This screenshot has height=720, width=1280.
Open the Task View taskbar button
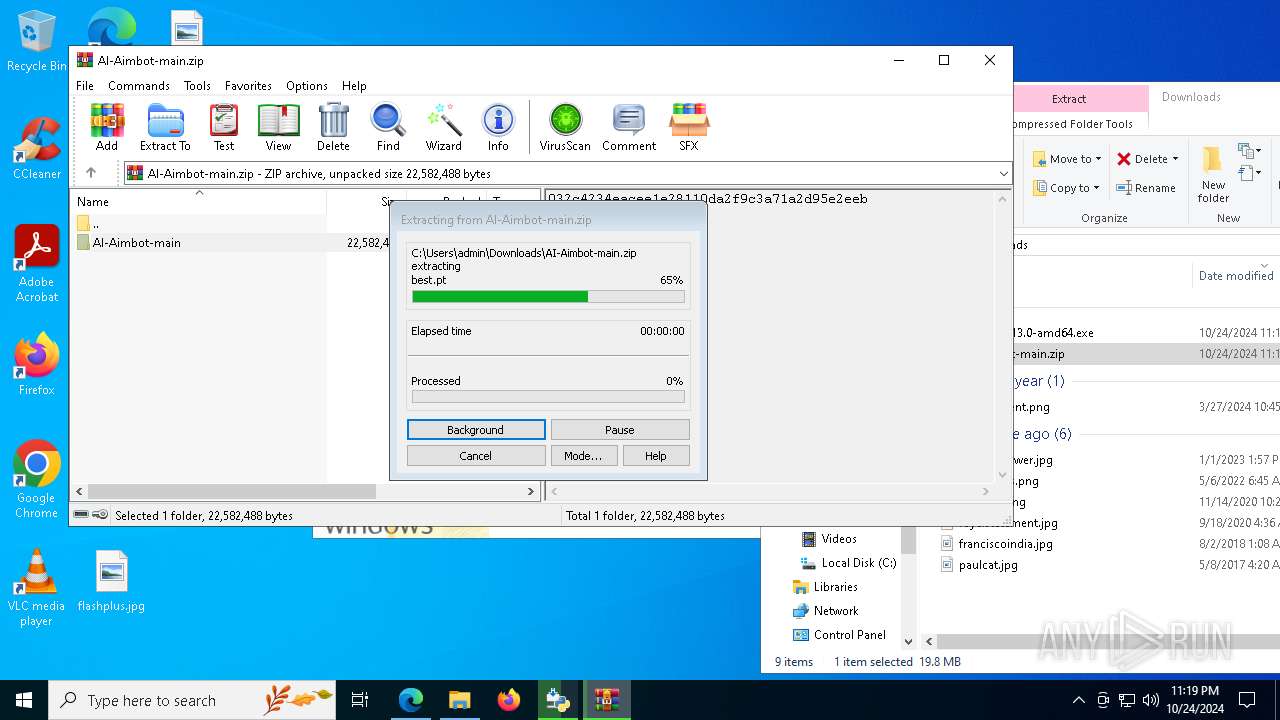tap(360, 700)
